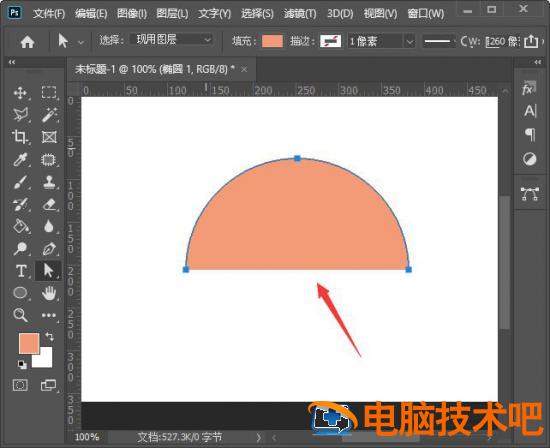The image size is (550, 448).
Task: Select the Polygonal Lasso tool
Action: (x=20, y=115)
